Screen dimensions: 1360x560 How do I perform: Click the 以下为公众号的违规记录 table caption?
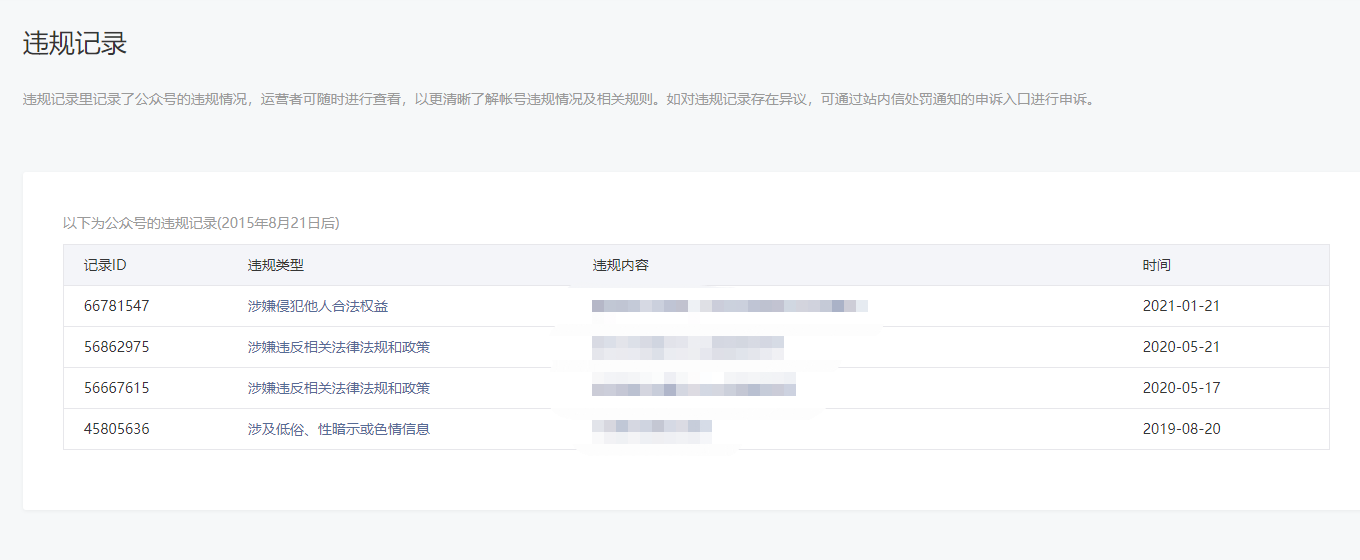[x=201, y=223]
